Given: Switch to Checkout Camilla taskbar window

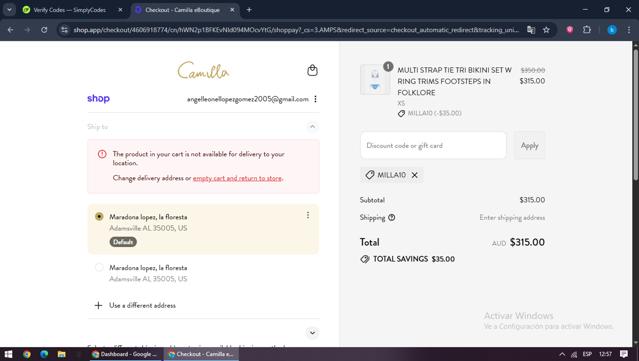Looking at the screenshot, I should (201, 354).
